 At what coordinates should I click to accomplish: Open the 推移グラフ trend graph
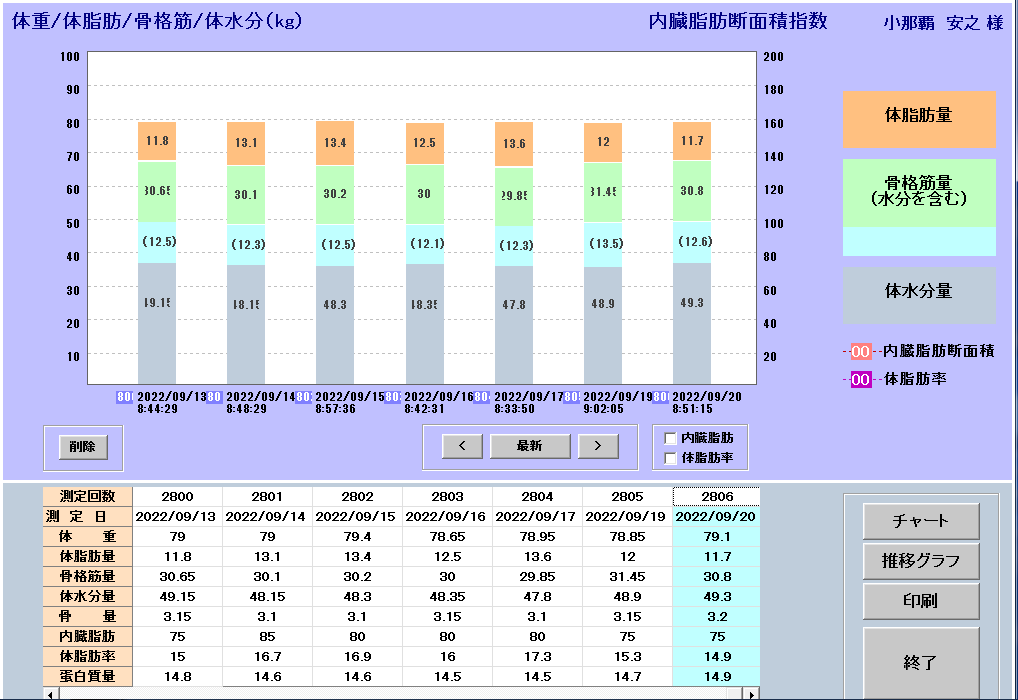coord(921,561)
